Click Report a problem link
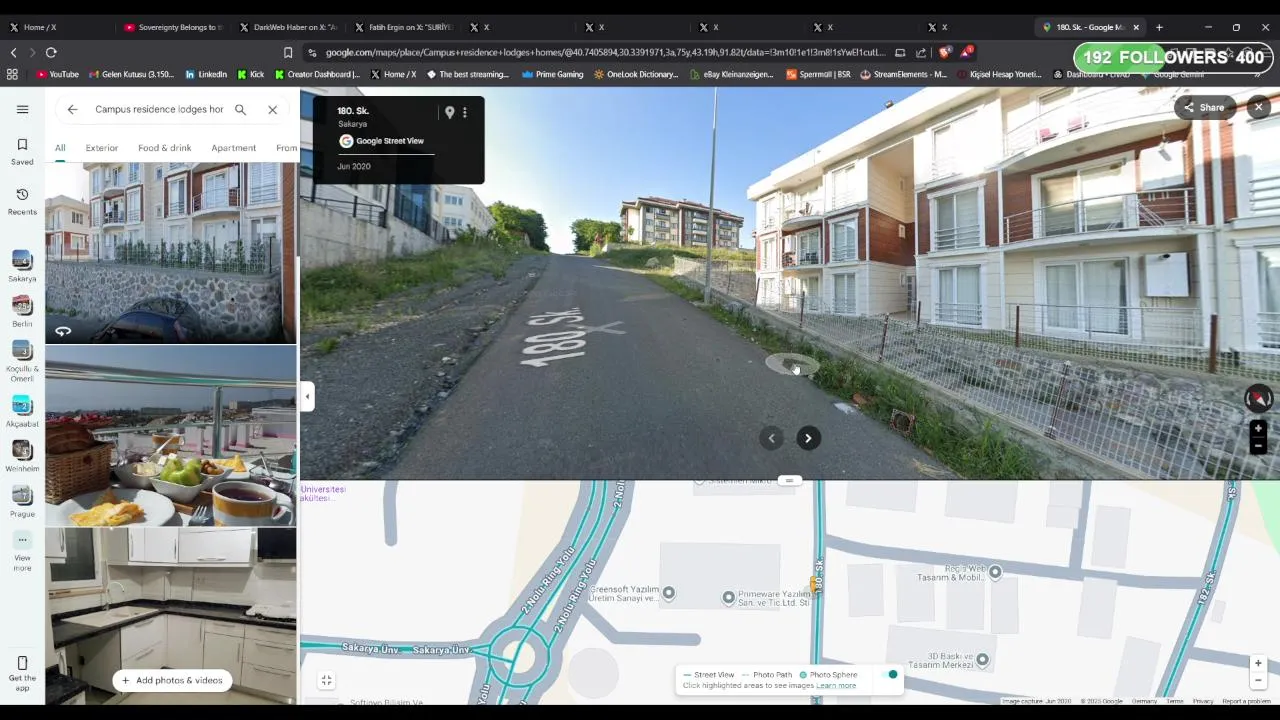The width and height of the screenshot is (1280, 720). pyautogui.click(x=1246, y=701)
